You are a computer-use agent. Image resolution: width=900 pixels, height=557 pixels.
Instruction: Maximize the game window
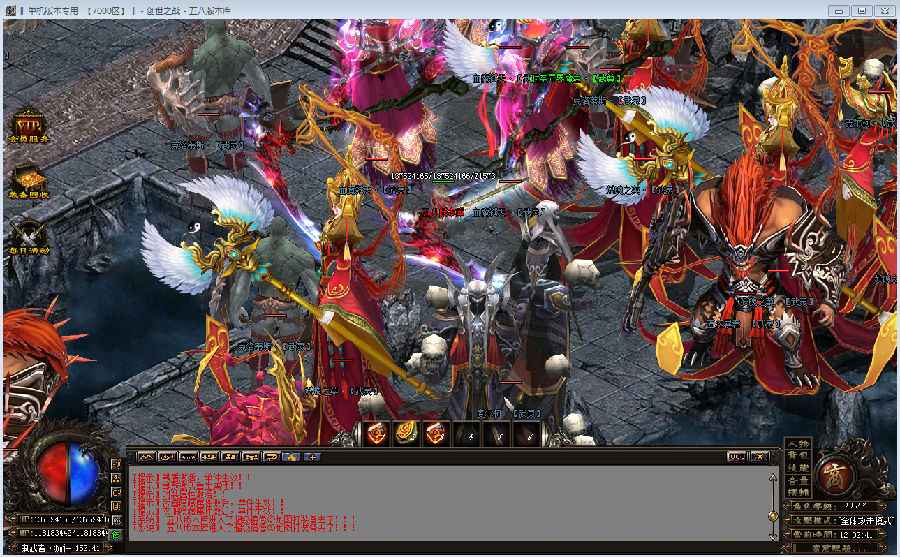tap(862, 10)
